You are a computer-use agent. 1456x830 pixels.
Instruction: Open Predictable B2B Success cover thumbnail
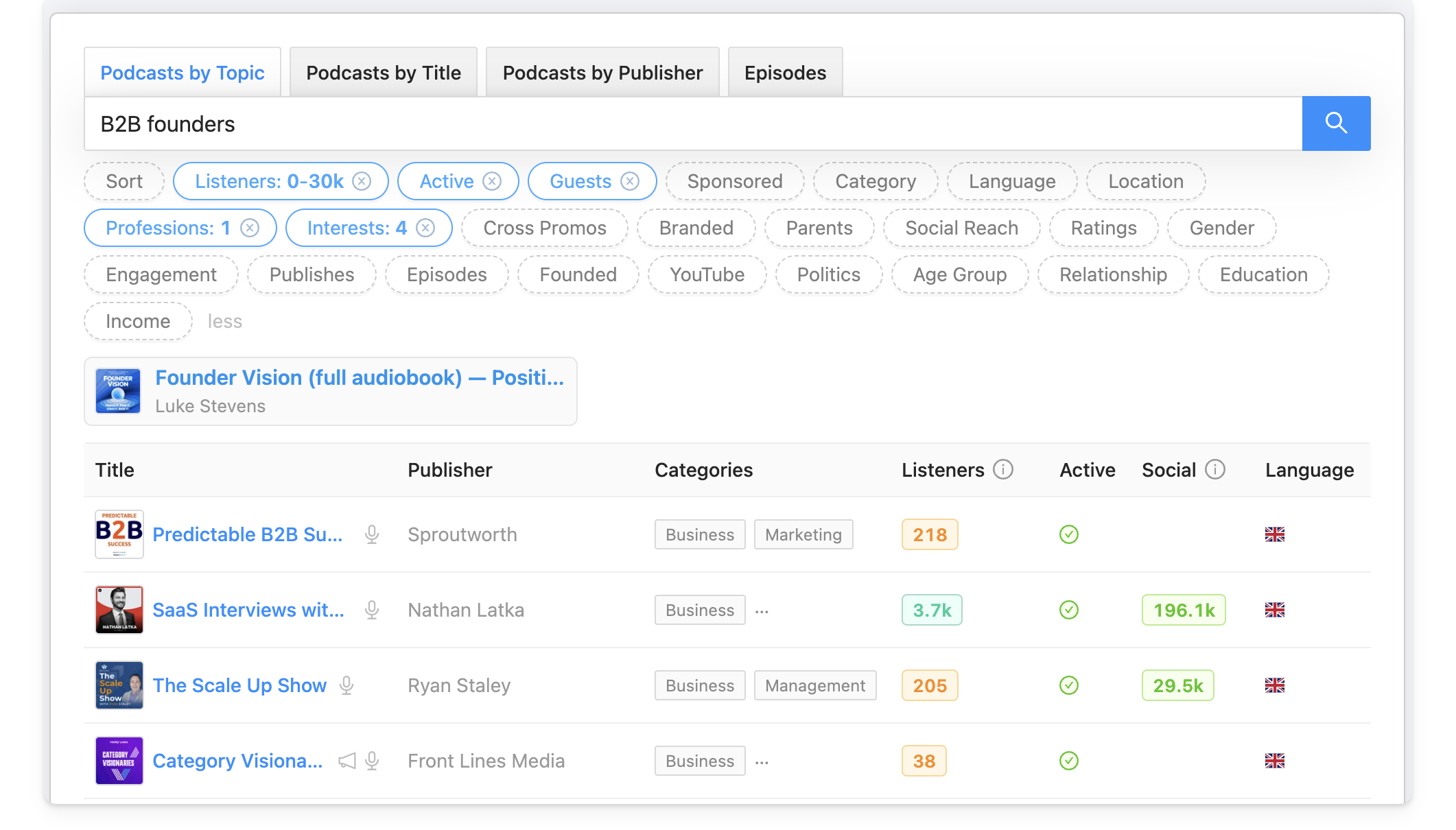119,534
